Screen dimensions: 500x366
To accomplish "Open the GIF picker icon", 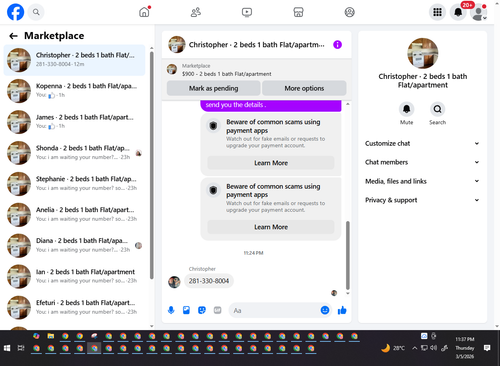I will [218, 310].
